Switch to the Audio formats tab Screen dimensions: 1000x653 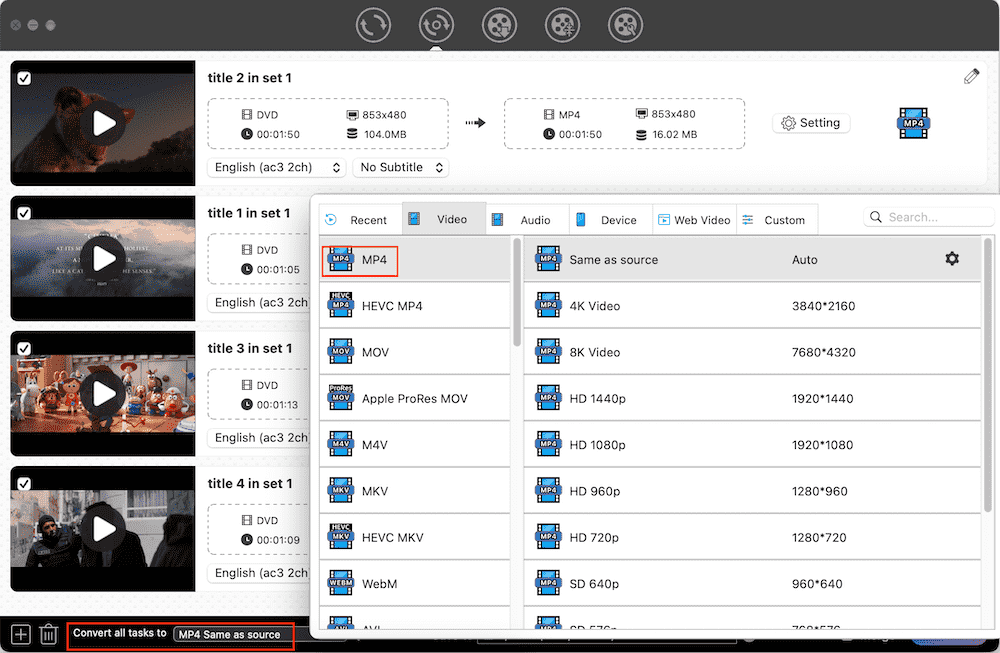[527, 219]
